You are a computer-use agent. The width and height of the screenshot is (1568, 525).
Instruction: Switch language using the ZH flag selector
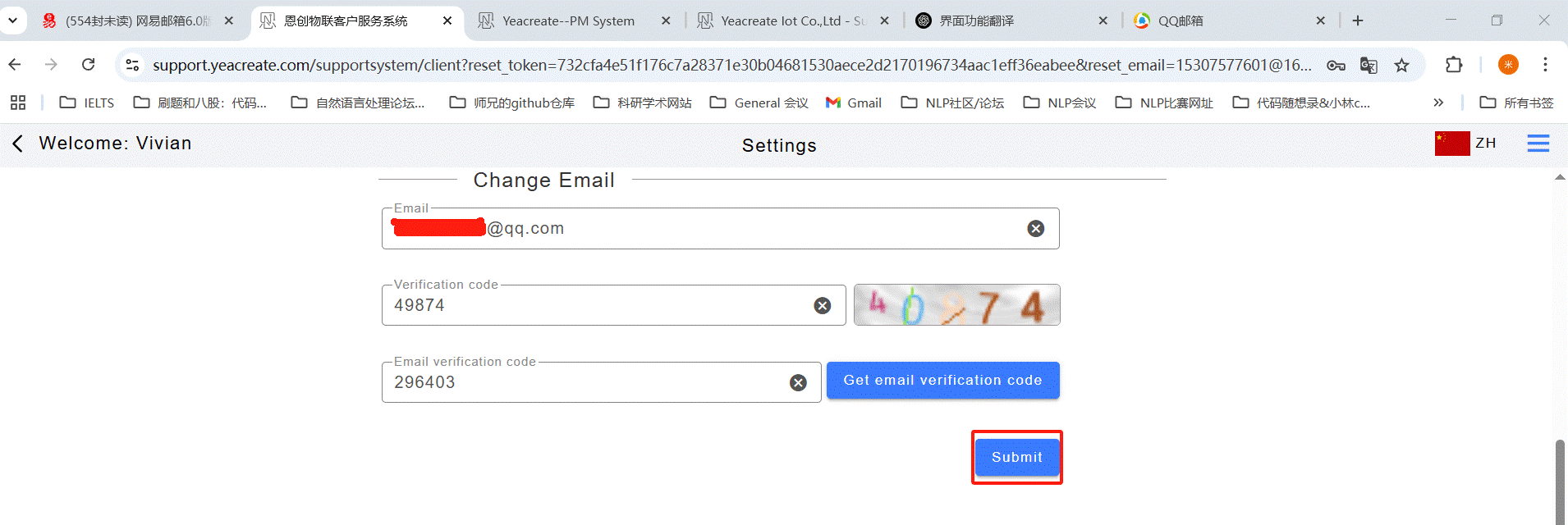pyautogui.click(x=1466, y=144)
